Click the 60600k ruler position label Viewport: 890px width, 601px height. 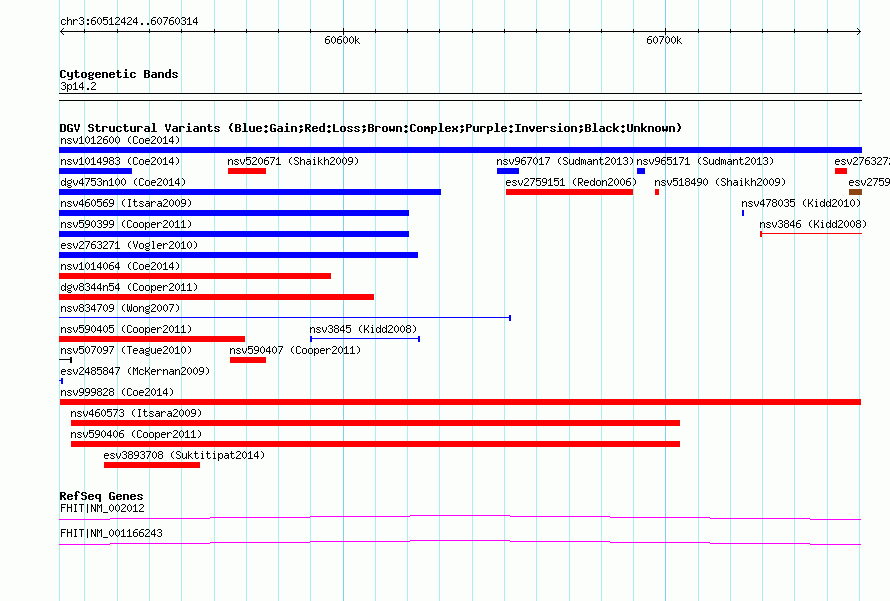click(x=342, y=40)
